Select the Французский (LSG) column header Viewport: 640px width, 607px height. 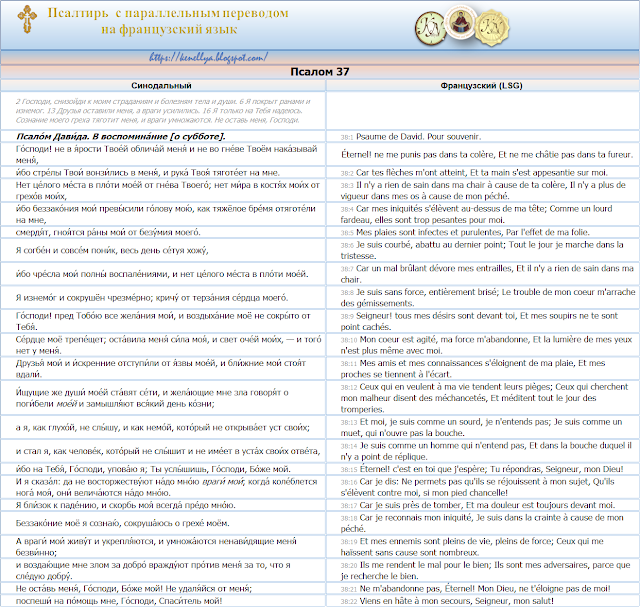[x=481, y=85]
